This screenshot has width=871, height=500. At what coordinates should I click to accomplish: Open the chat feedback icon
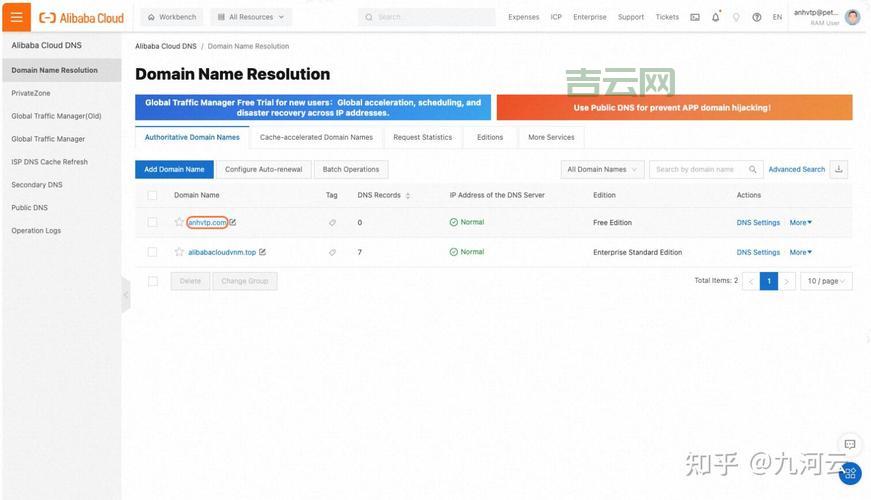click(x=849, y=444)
